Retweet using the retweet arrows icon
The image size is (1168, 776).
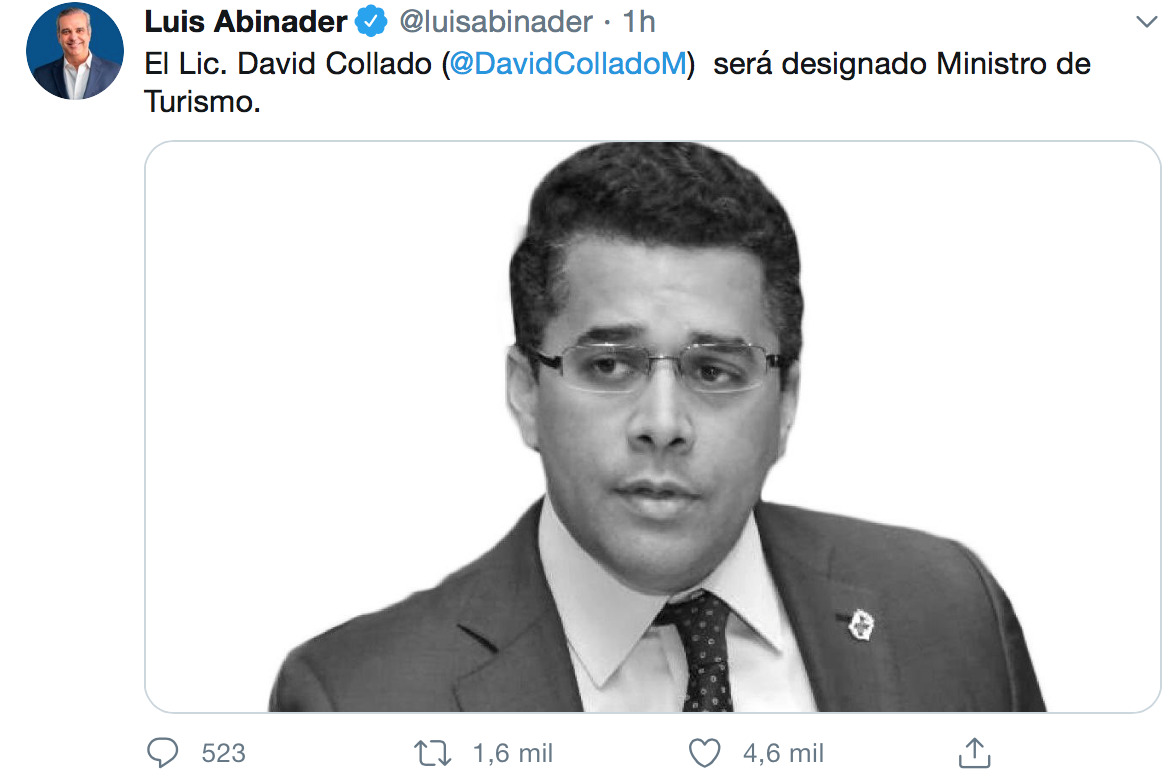pos(433,753)
